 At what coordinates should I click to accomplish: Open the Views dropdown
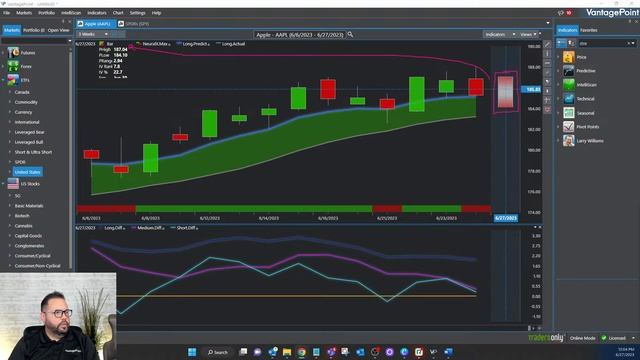pos(528,35)
